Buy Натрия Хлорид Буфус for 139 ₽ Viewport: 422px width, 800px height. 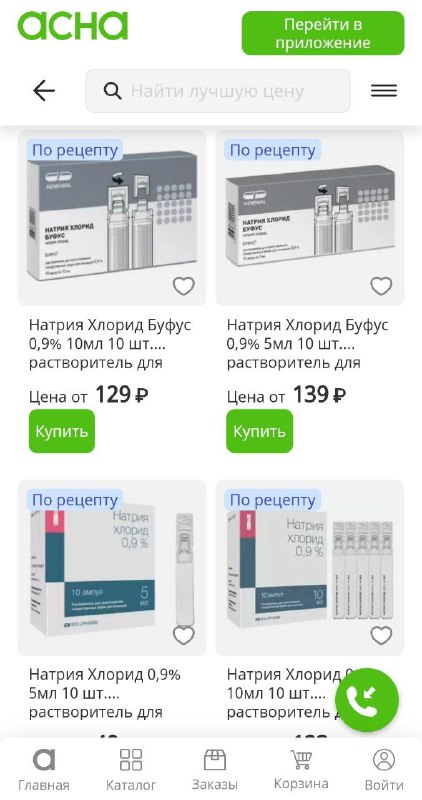pyautogui.click(x=260, y=431)
